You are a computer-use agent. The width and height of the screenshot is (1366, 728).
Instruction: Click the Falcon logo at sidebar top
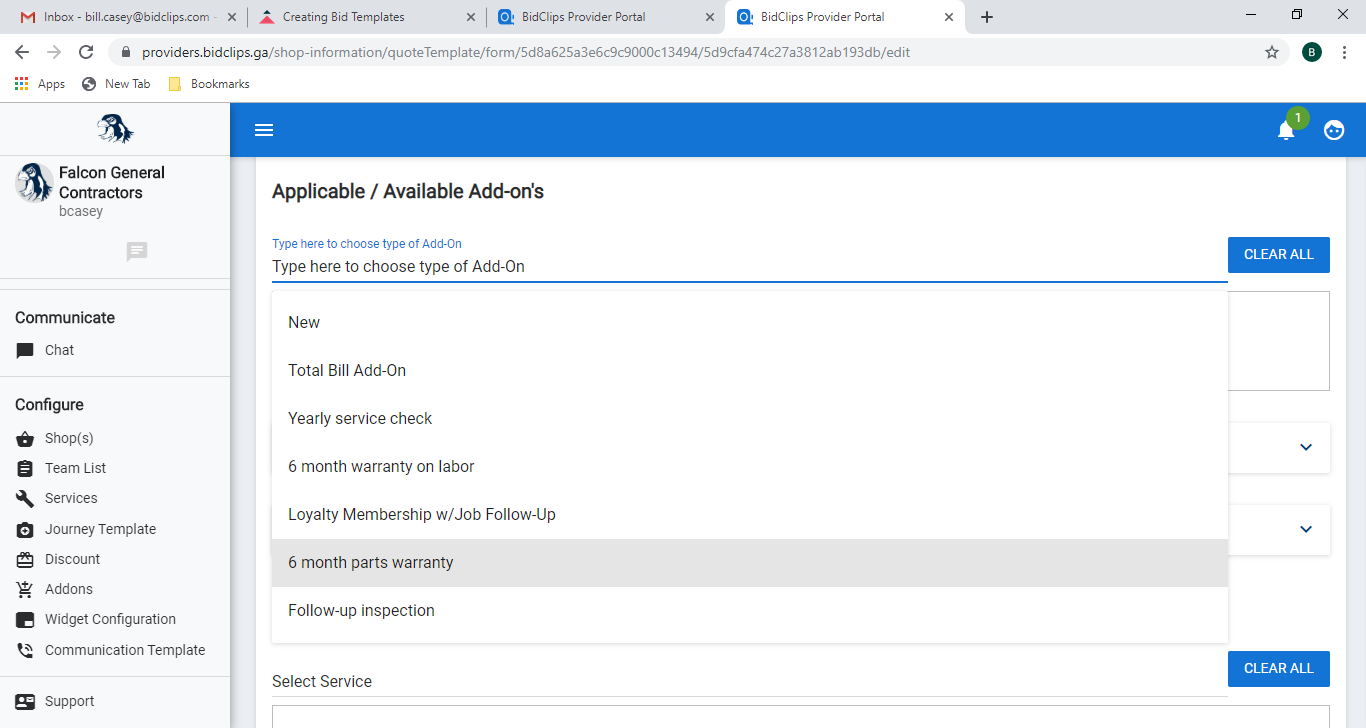click(x=115, y=129)
